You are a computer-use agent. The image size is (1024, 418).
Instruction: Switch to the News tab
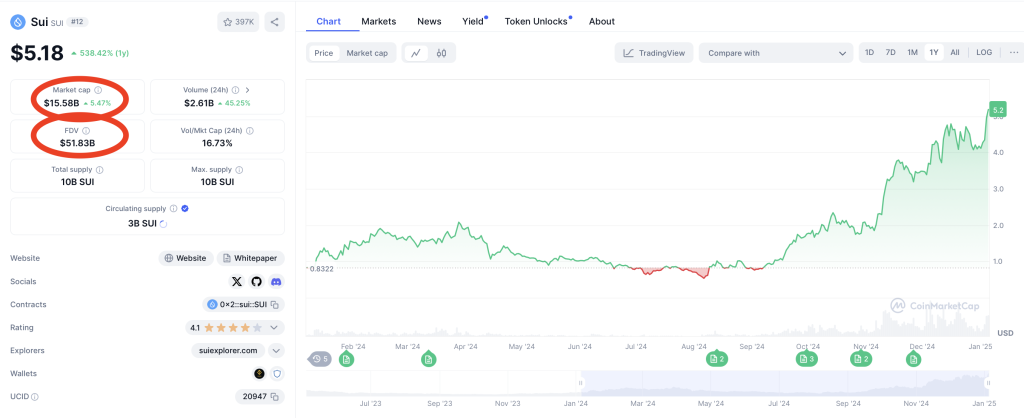pos(429,21)
